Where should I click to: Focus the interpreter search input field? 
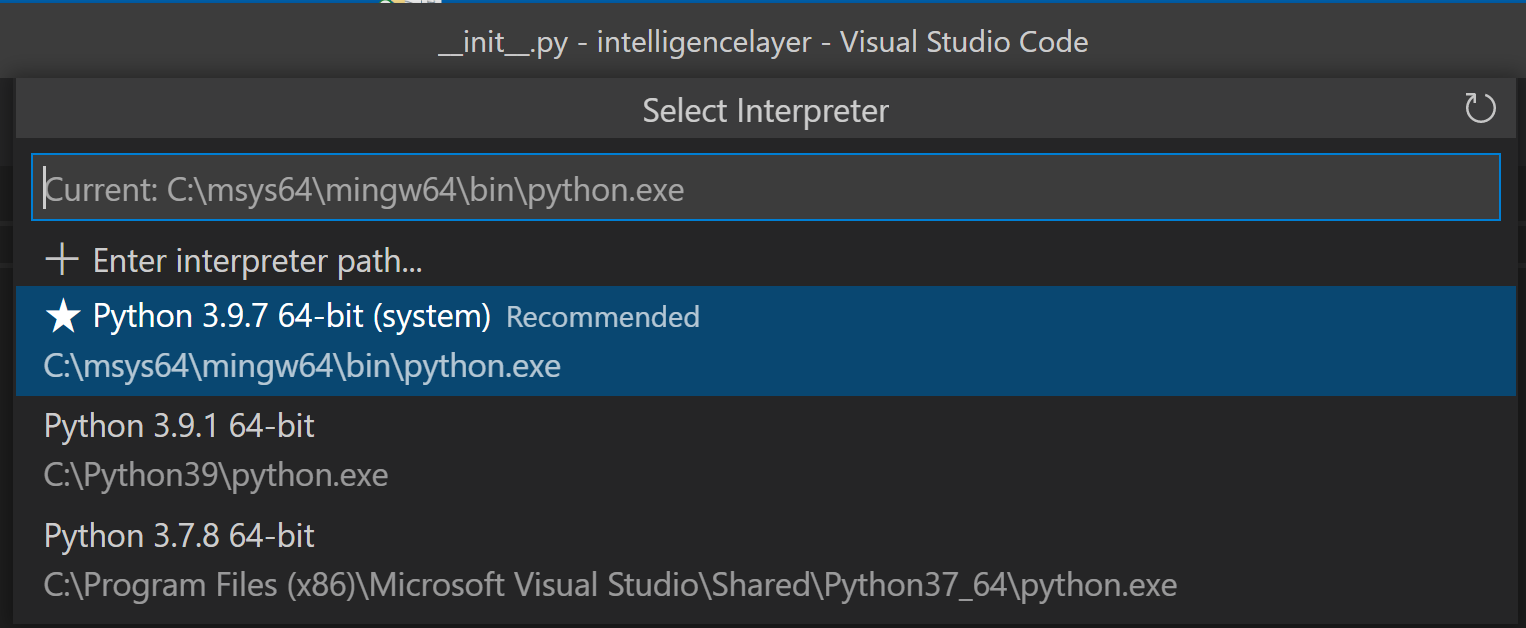[x=766, y=187]
